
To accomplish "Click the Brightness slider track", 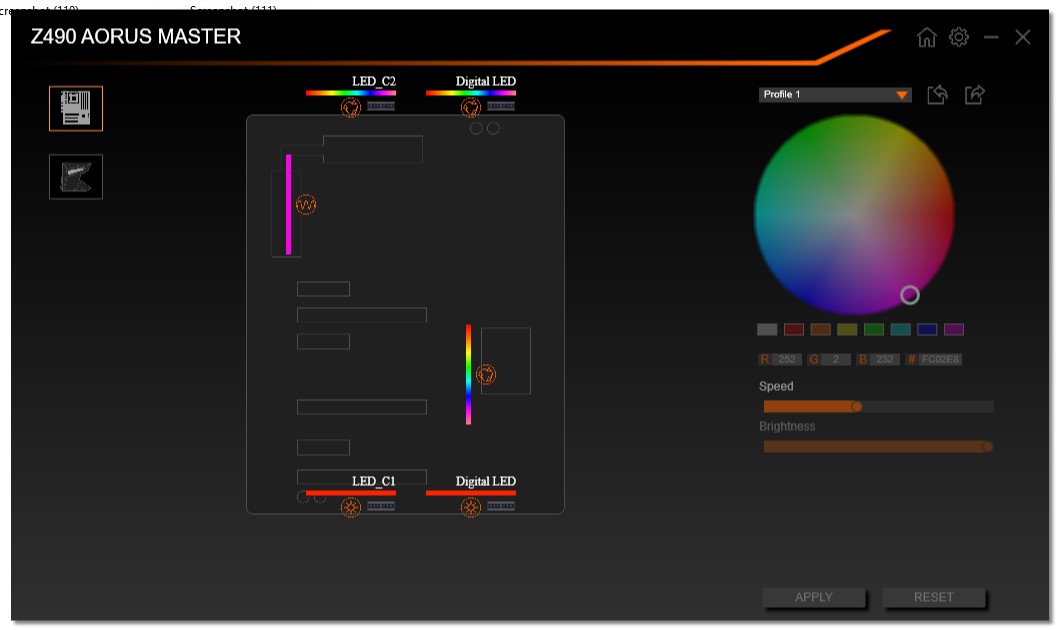I will 878,446.
